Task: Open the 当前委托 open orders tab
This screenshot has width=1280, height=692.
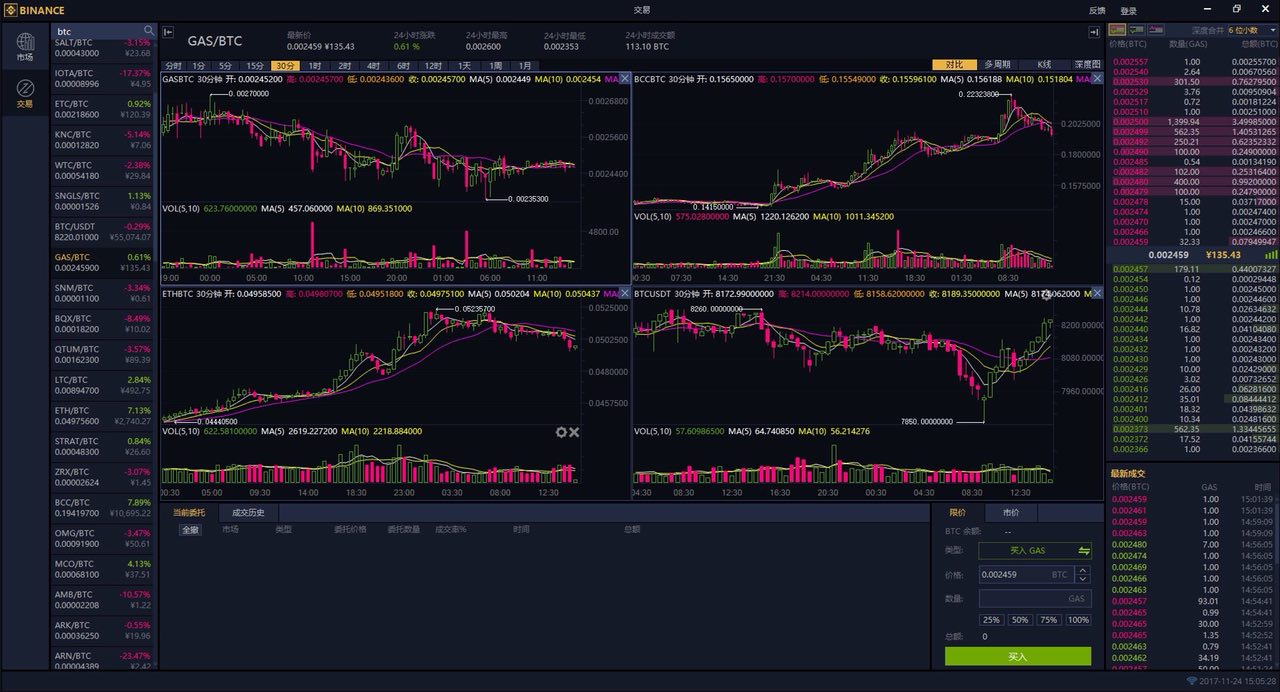Action: point(189,512)
